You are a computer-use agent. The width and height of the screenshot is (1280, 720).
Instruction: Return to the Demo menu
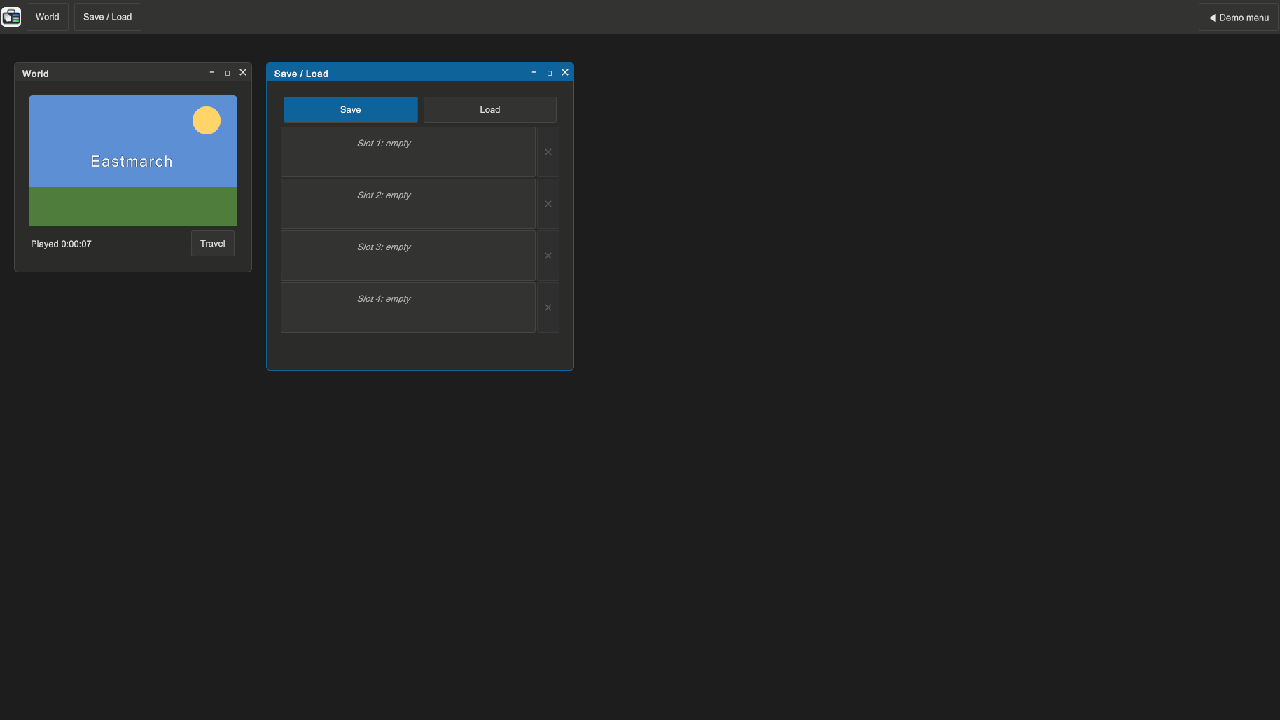click(1238, 17)
